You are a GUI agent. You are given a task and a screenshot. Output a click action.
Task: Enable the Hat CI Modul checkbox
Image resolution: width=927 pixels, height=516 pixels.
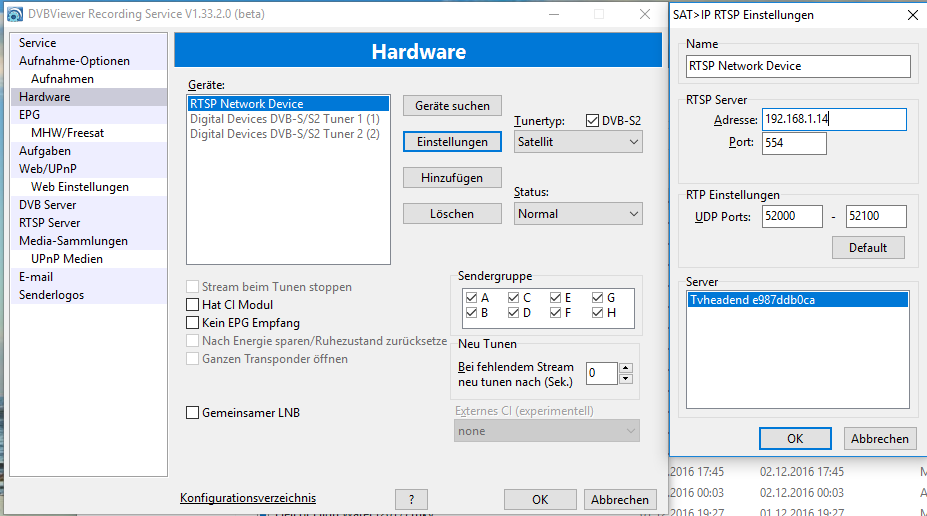pyautogui.click(x=192, y=305)
